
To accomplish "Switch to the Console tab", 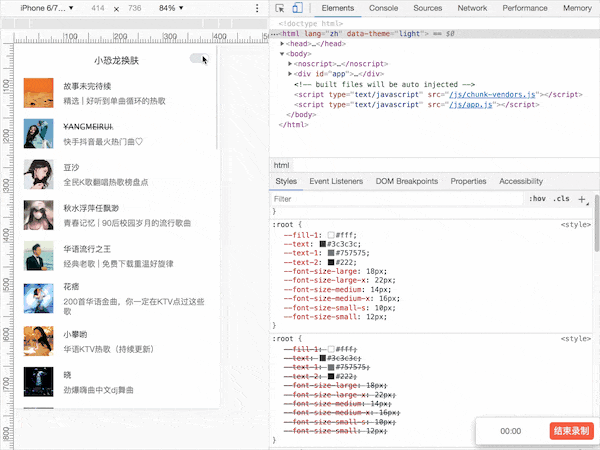I will pyautogui.click(x=383, y=8).
